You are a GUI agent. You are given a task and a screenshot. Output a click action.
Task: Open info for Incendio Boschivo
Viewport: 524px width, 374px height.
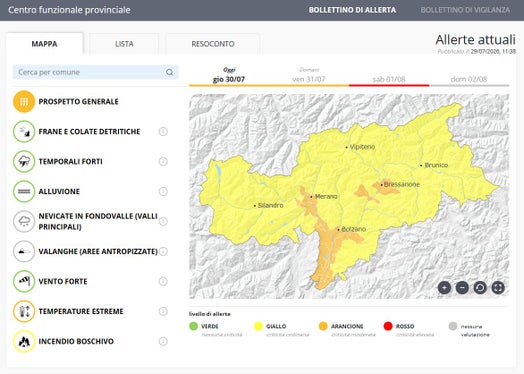point(163,341)
